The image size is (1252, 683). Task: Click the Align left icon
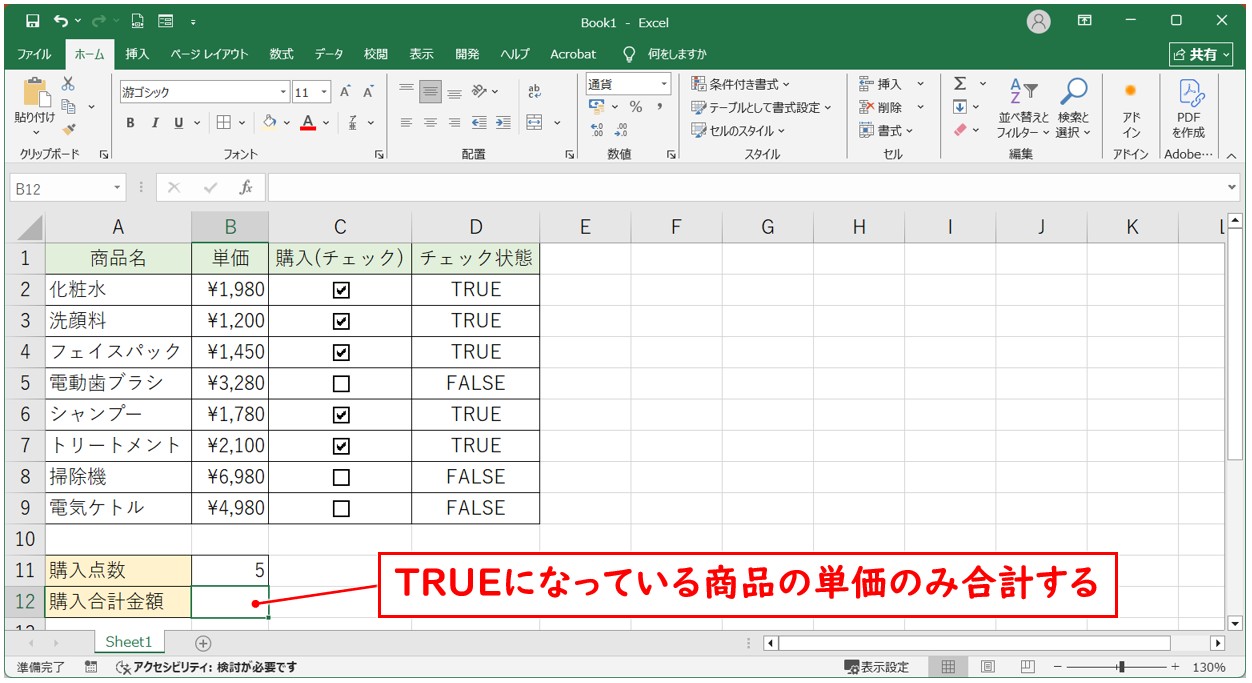(406, 123)
